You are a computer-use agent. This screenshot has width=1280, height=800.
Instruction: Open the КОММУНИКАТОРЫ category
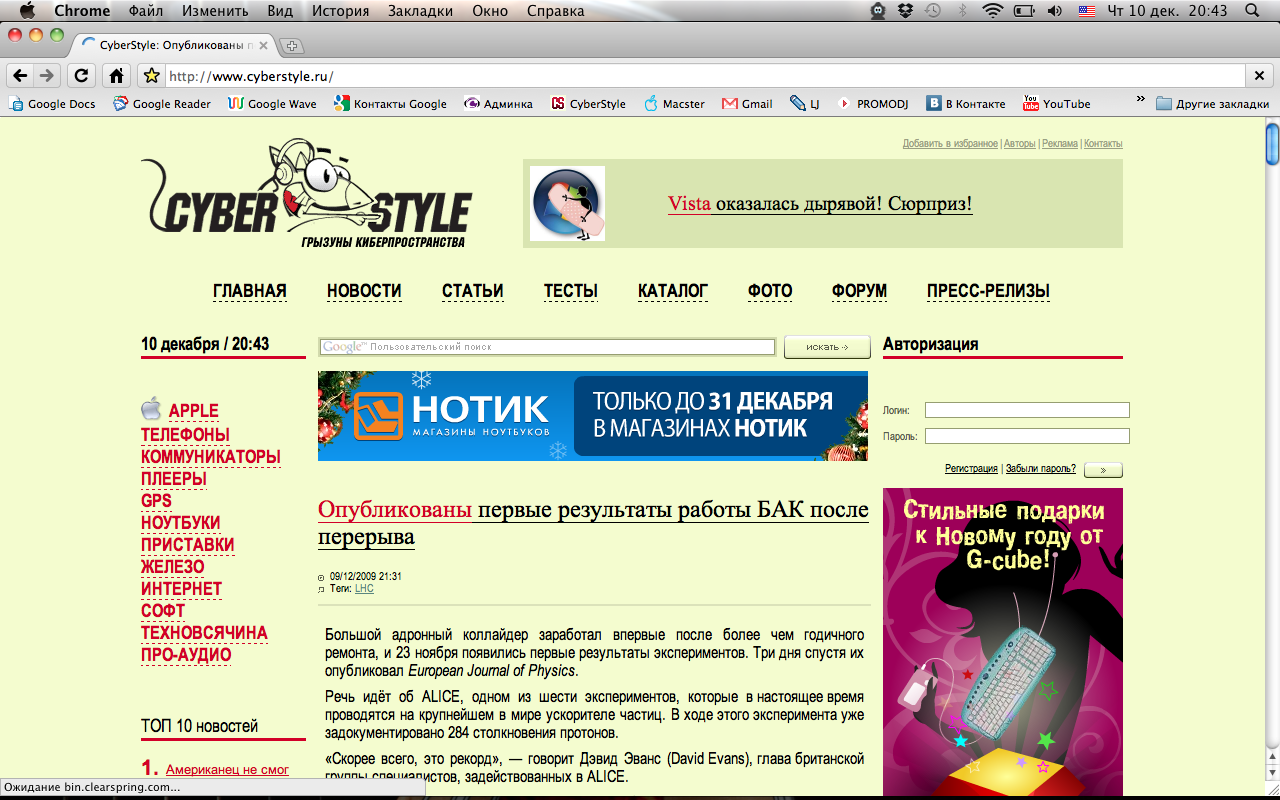210,457
